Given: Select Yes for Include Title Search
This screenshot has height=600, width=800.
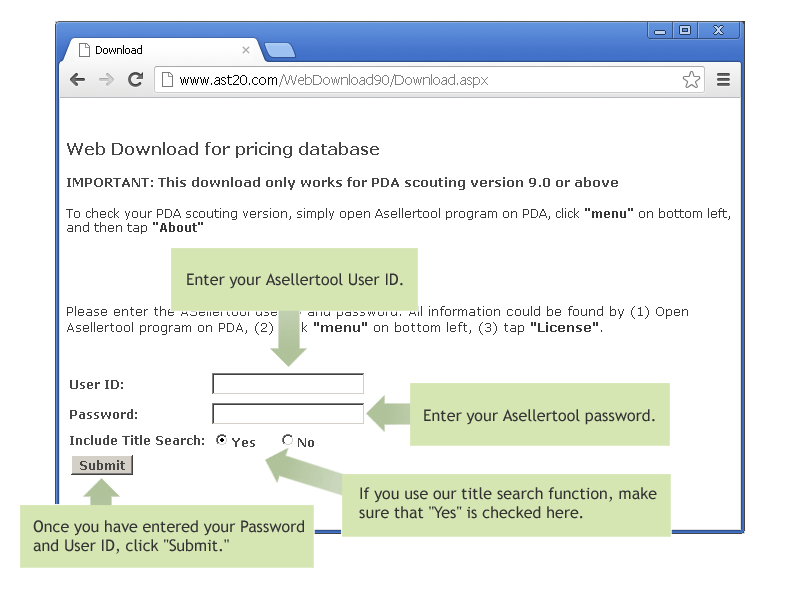Looking at the screenshot, I should (221, 440).
